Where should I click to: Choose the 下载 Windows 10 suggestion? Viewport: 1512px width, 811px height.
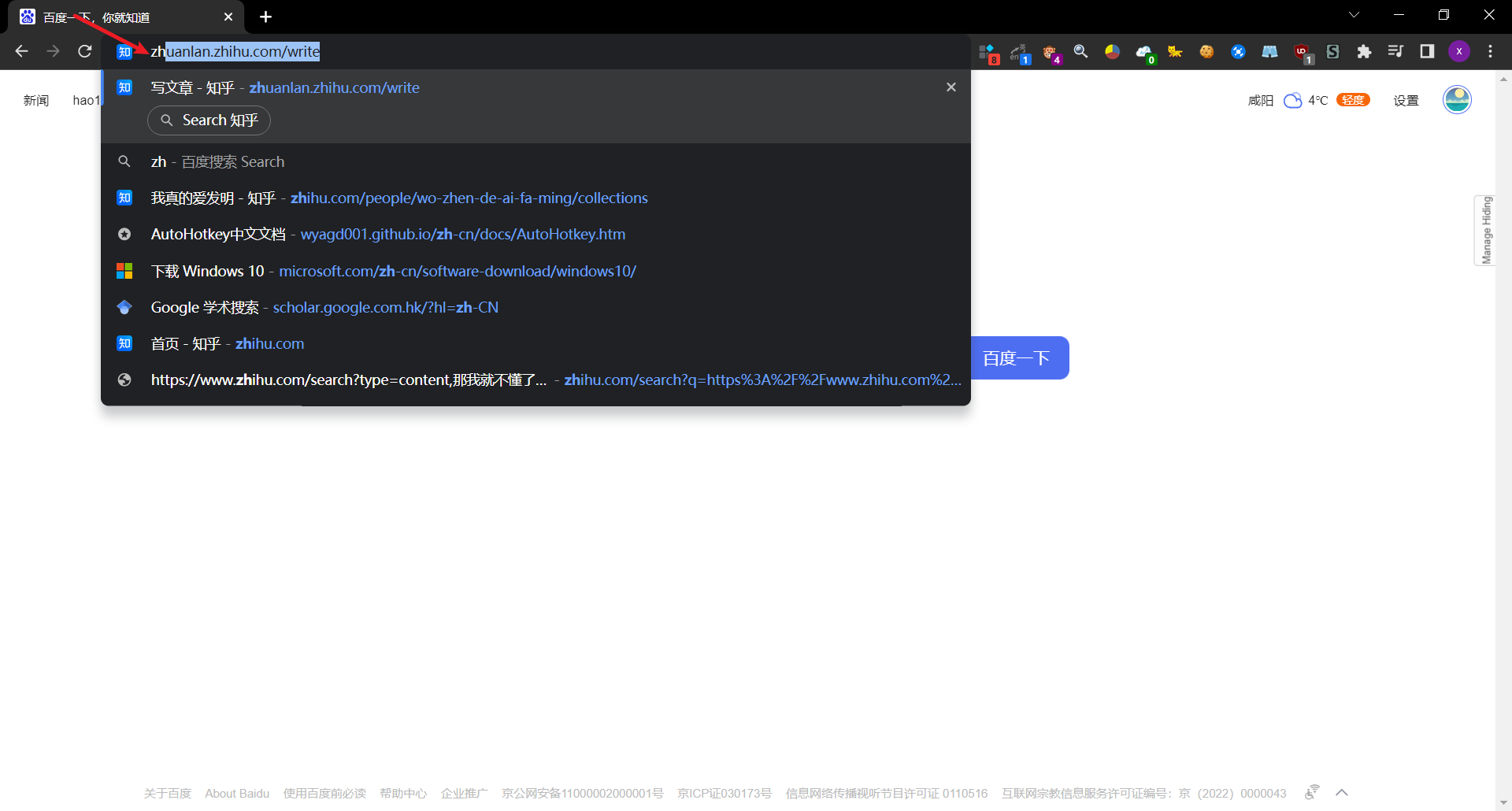(535, 271)
